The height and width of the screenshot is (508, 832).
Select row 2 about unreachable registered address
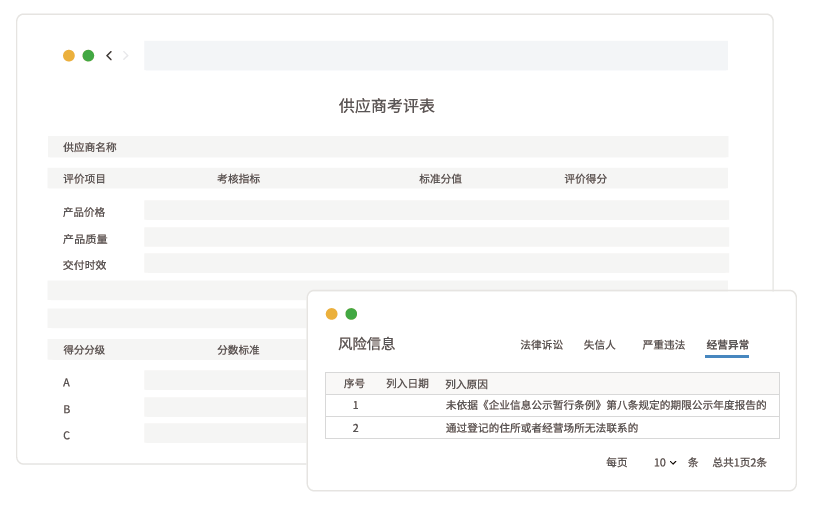point(552,428)
